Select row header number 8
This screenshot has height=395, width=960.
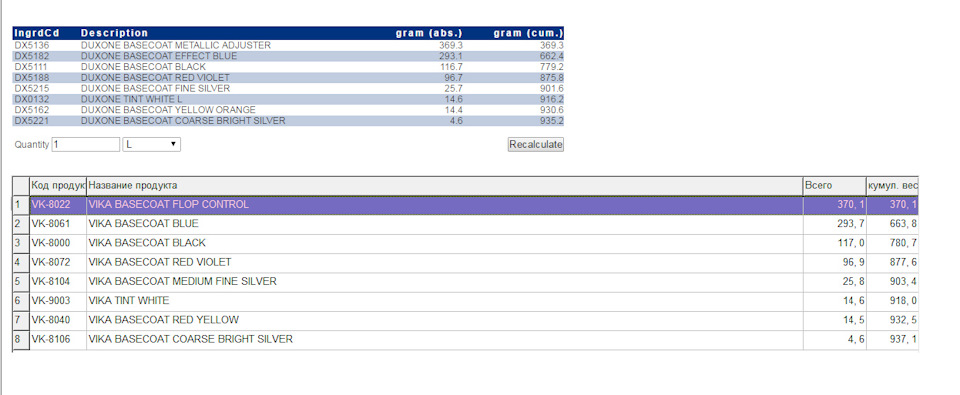tap(21, 339)
